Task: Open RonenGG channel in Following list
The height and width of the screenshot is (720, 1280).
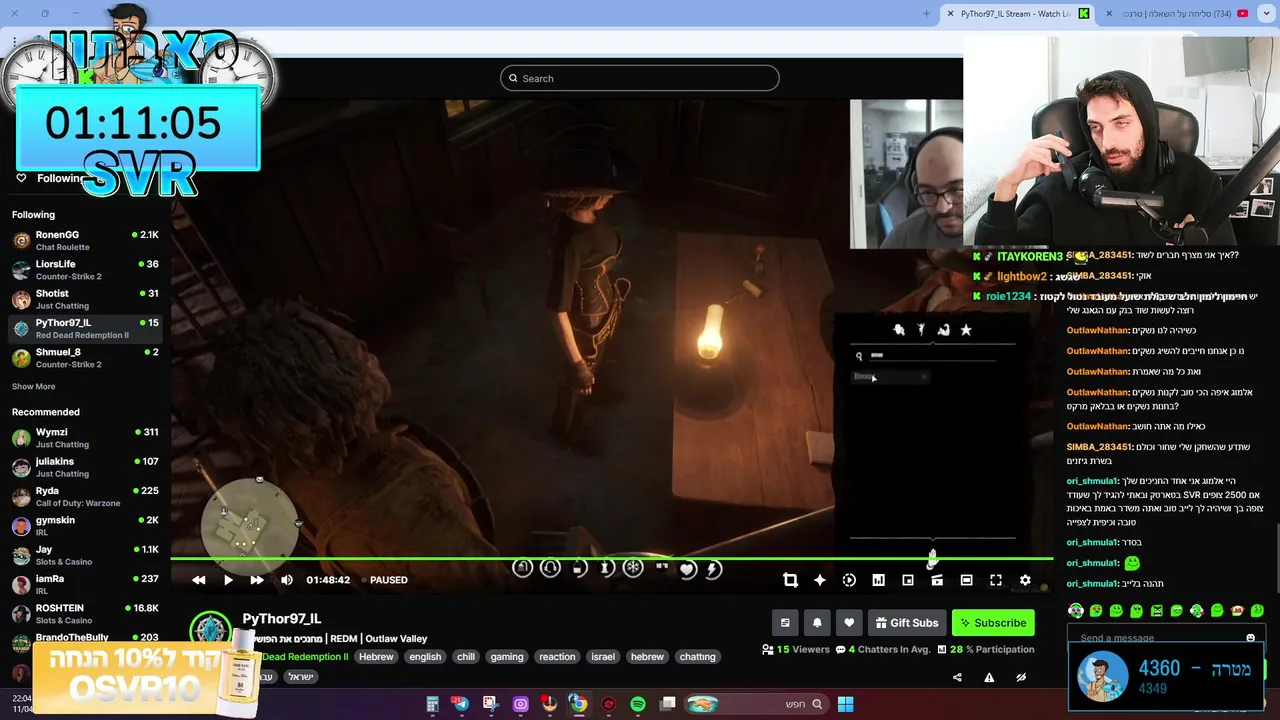Action: 85,240
